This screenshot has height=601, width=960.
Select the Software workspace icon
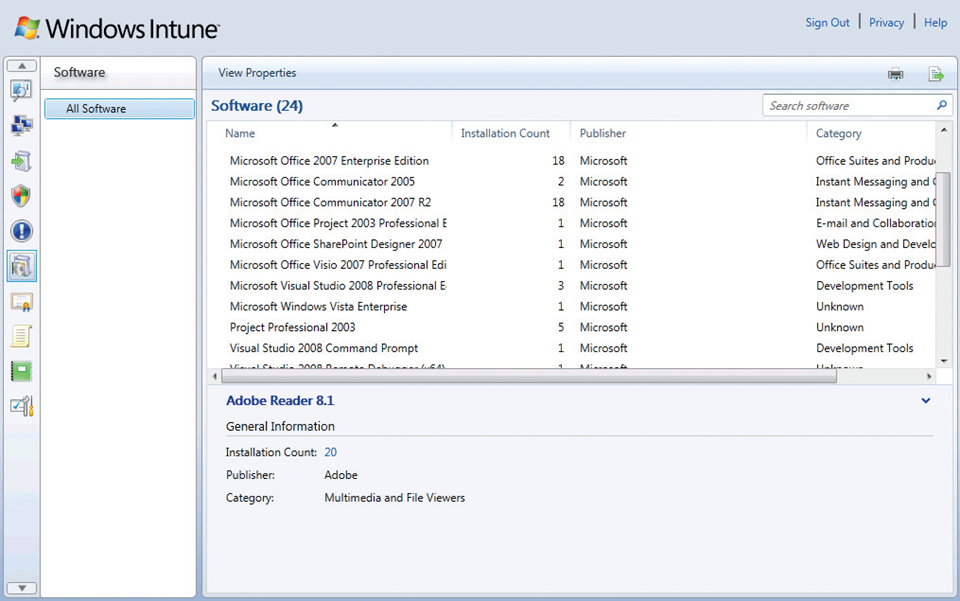click(x=21, y=266)
